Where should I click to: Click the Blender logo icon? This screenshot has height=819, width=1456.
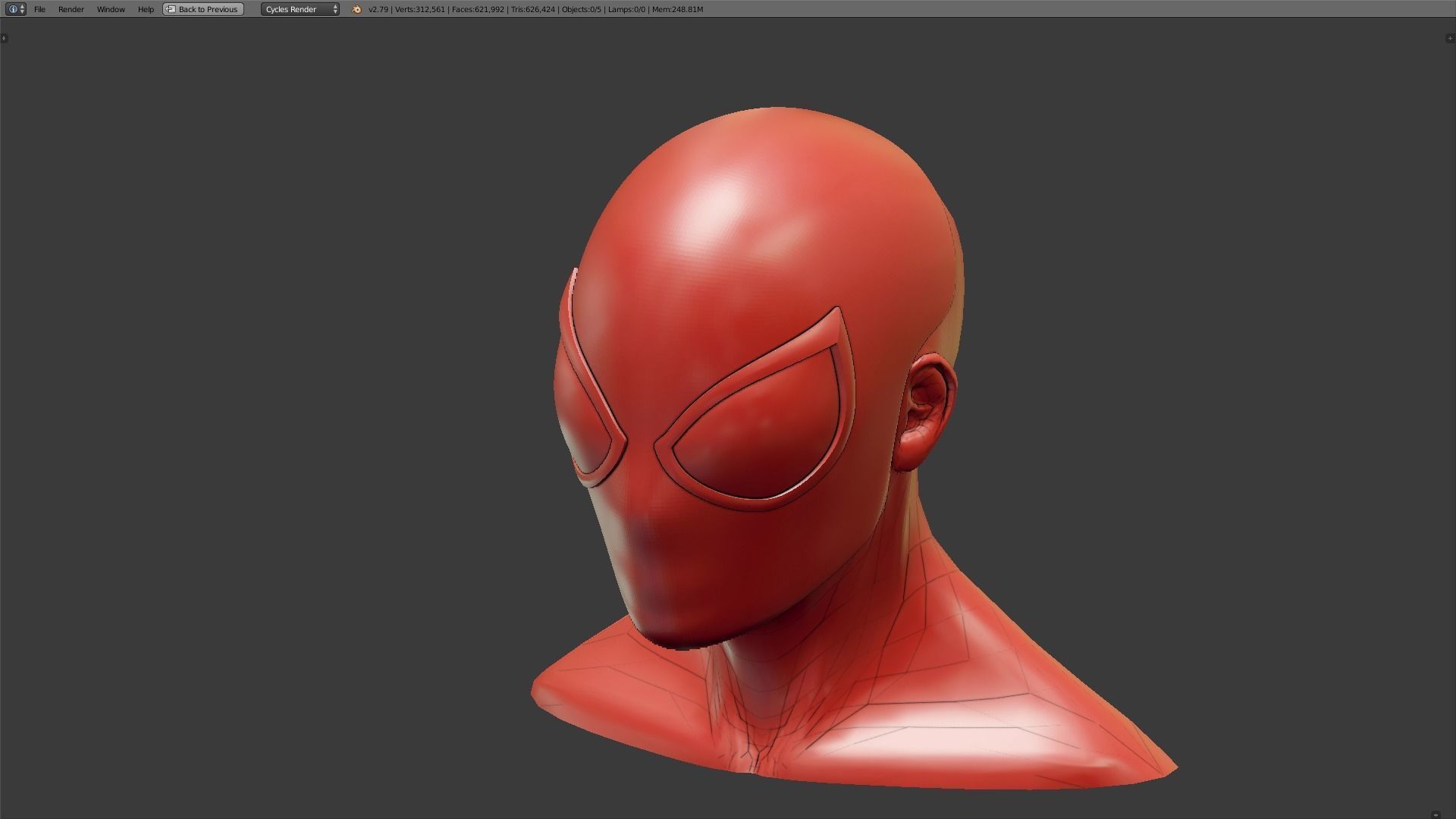coord(356,9)
